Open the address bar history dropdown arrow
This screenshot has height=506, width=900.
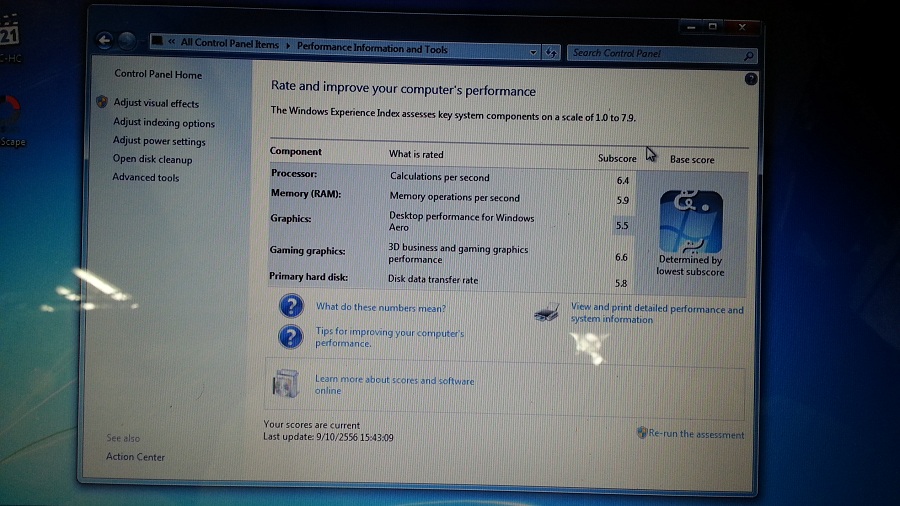pyautogui.click(x=533, y=52)
